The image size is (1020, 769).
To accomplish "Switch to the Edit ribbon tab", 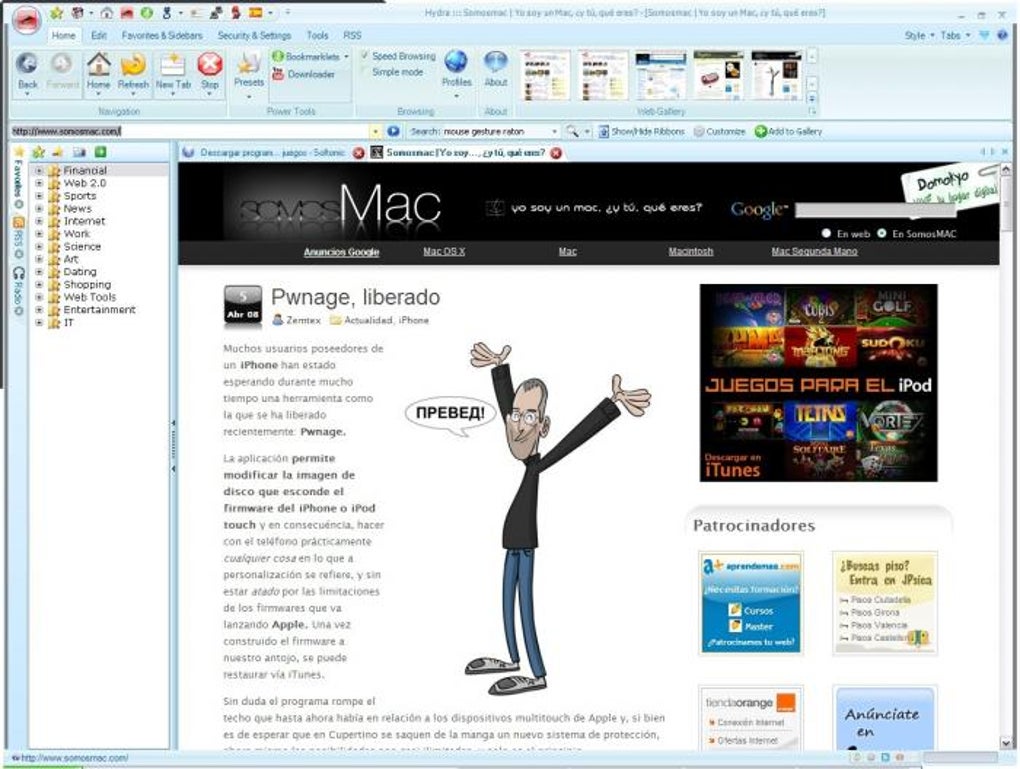I will point(98,35).
